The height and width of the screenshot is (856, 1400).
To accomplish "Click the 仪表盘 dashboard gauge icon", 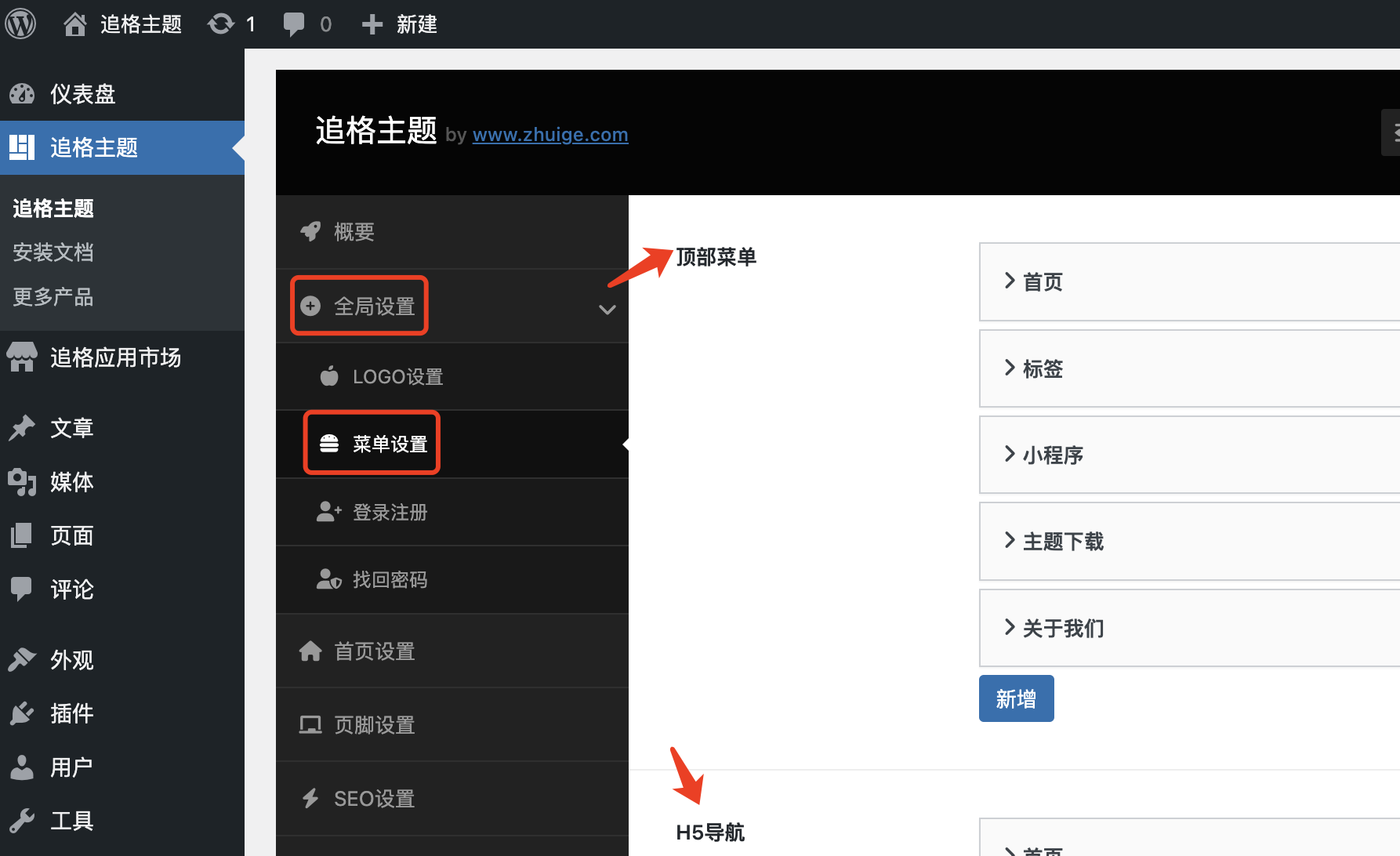I will pyautogui.click(x=22, y=94).
